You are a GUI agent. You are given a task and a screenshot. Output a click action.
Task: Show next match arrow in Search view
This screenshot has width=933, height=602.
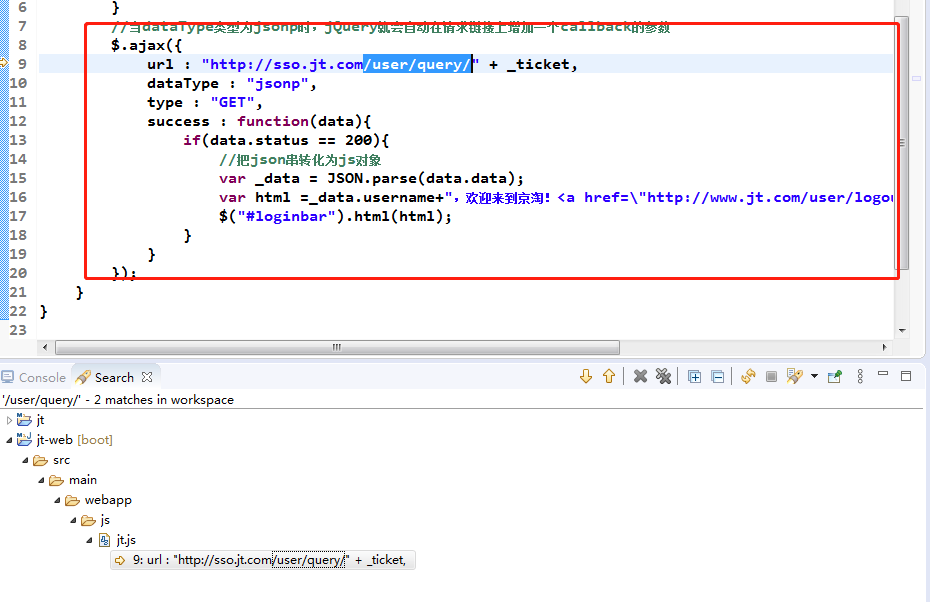coord(586,377)
